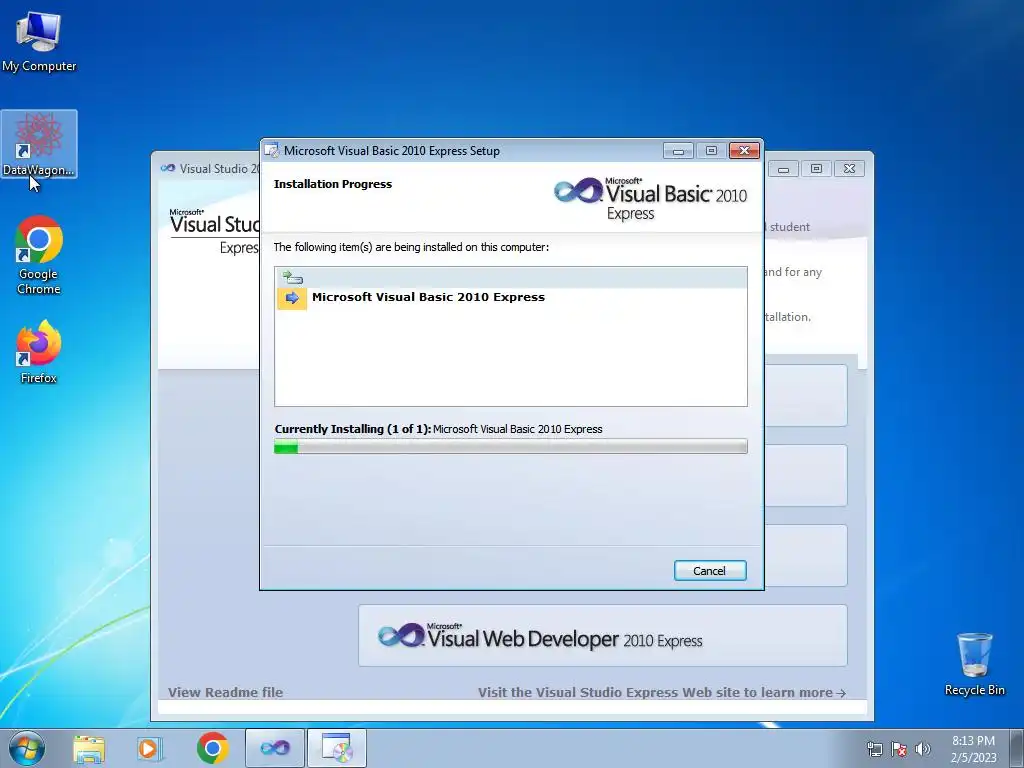The image size is (1024, 768).
Task: Open the Recycle Bin
Action: coord(974,664)
